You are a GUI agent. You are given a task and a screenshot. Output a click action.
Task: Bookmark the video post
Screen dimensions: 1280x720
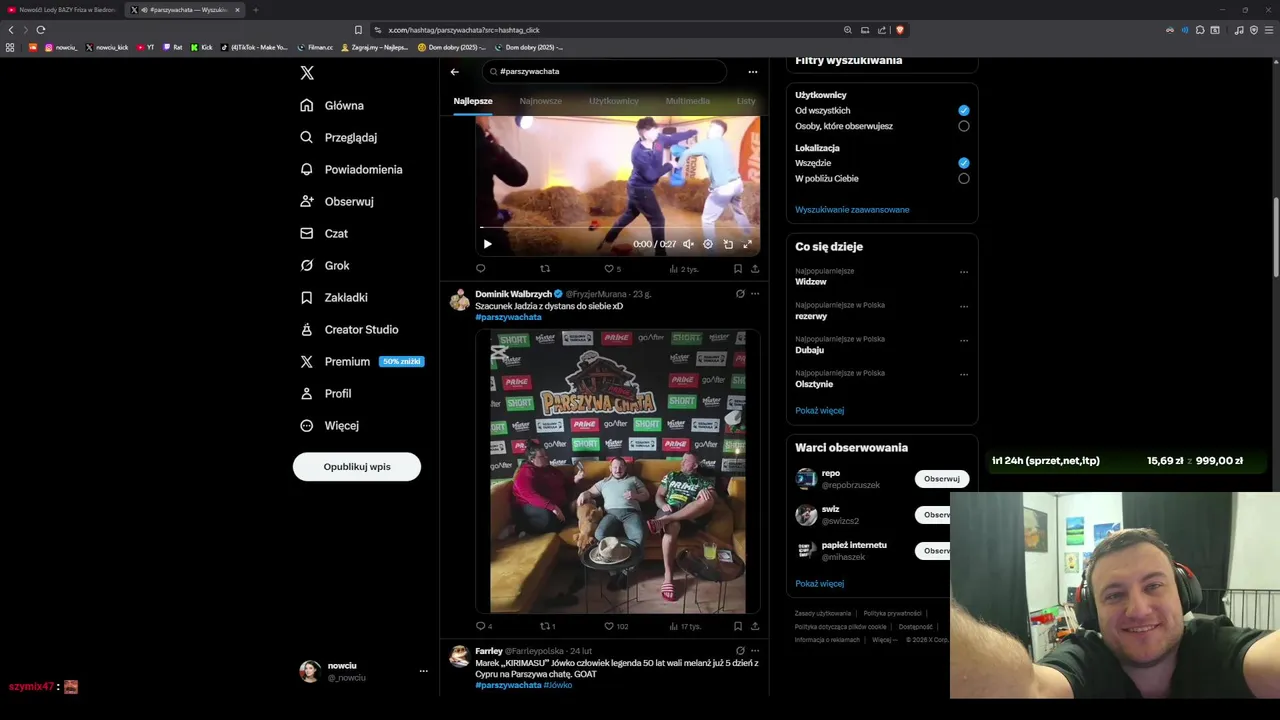(738, 269)
